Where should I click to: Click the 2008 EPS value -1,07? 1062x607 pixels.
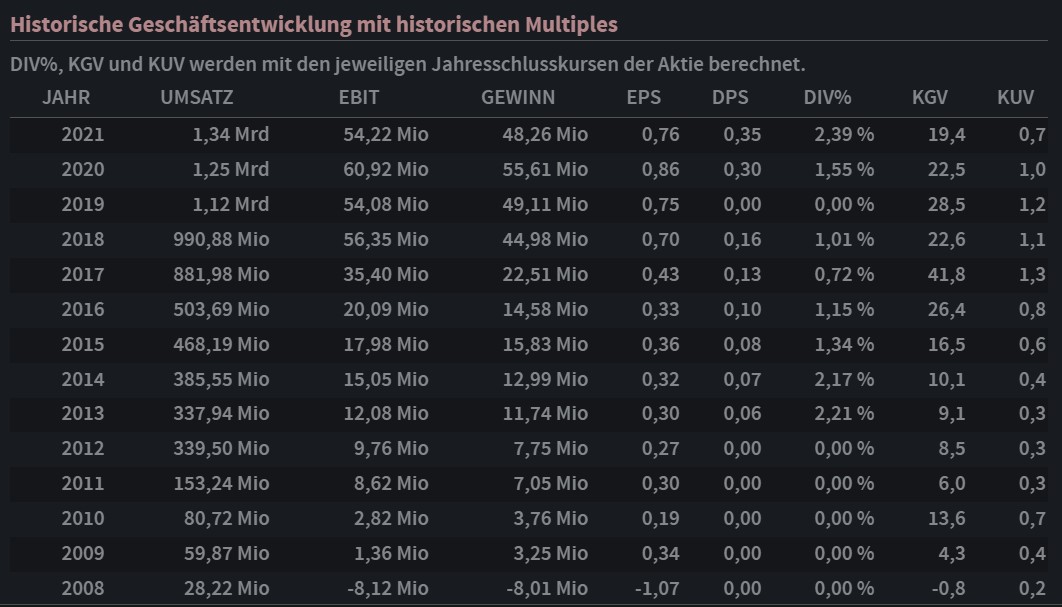pyautogui.click(x=657, y=588)
